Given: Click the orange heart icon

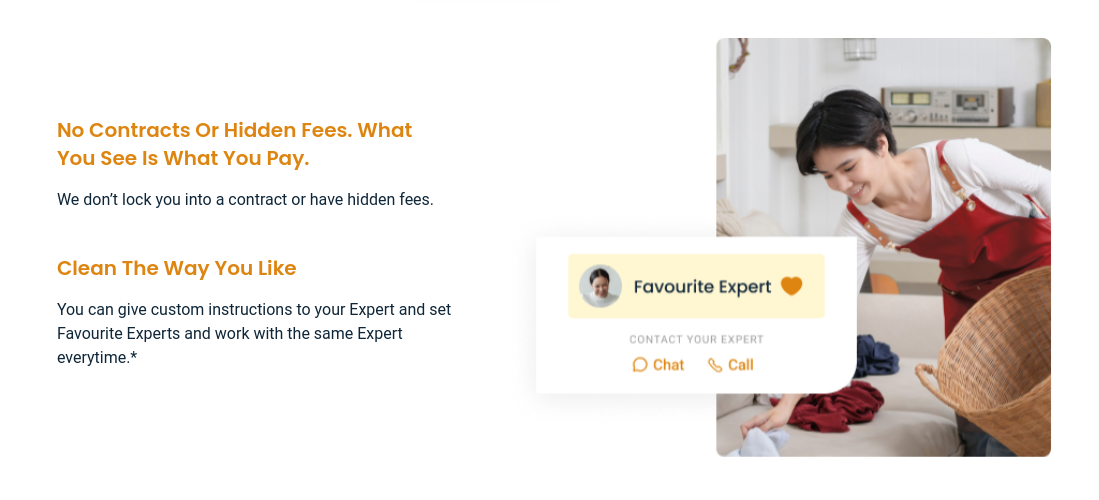Looking at the screenshot, I should (791, 286).
